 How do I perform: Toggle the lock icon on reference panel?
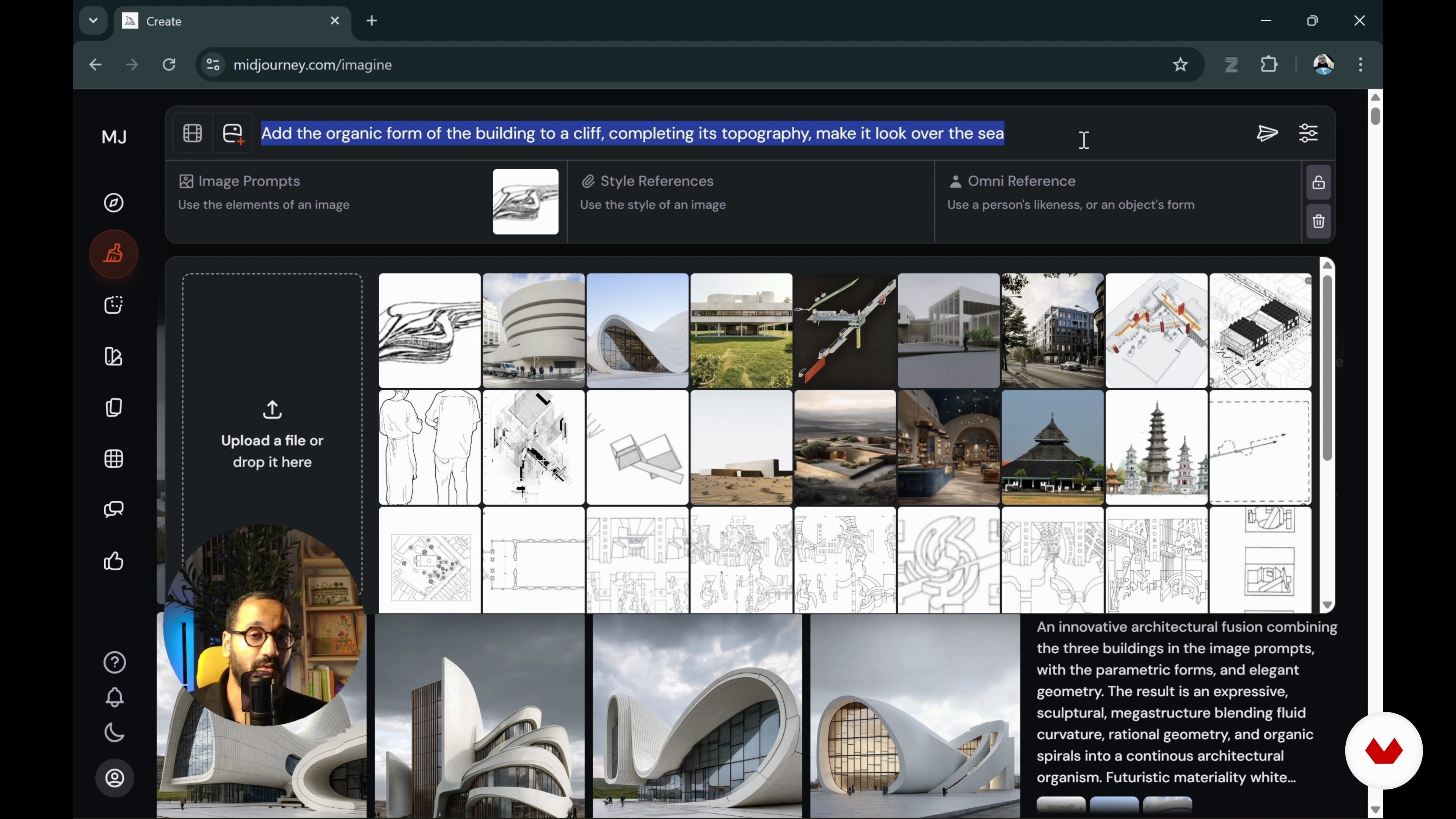[x=1319, y=182]
